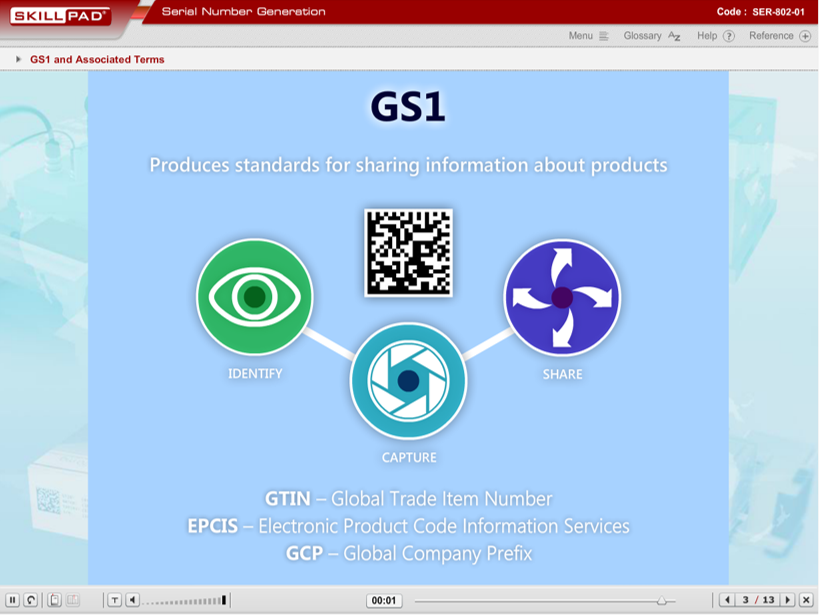Click the SHARE label

tap(562, 374)
